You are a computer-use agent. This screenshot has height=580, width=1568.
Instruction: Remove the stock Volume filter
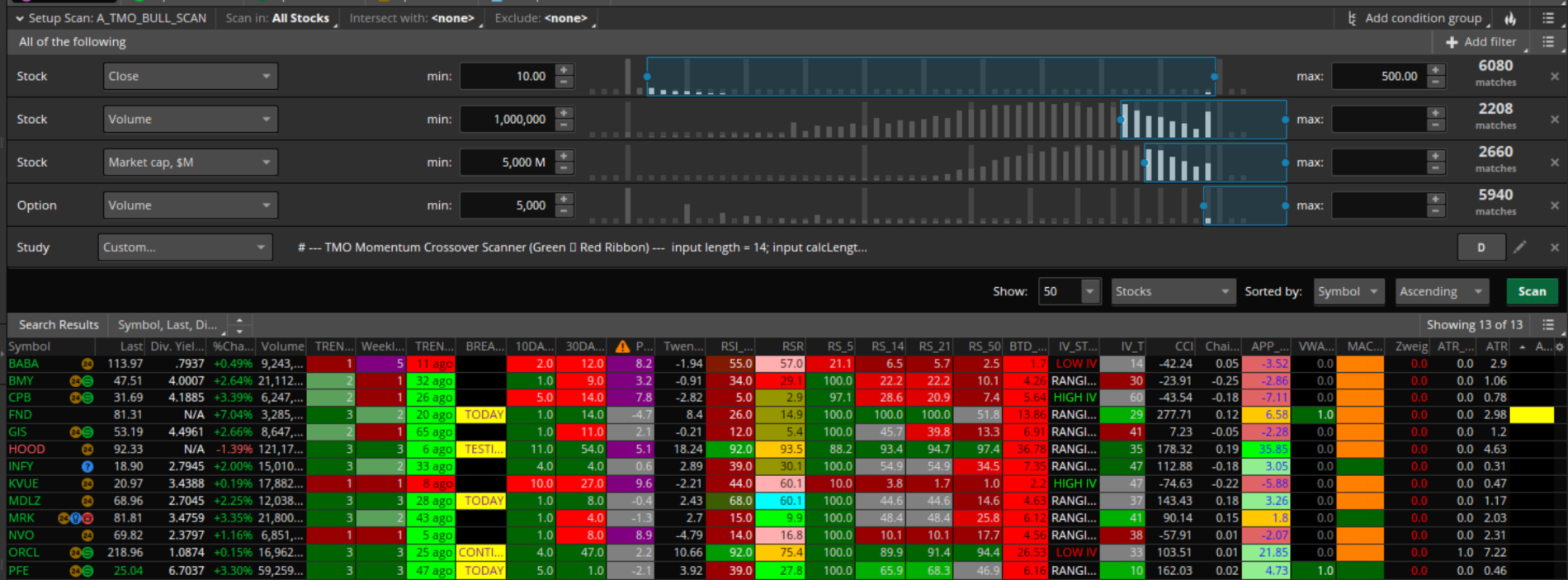pyautogui.click(x=1555, y=119)
